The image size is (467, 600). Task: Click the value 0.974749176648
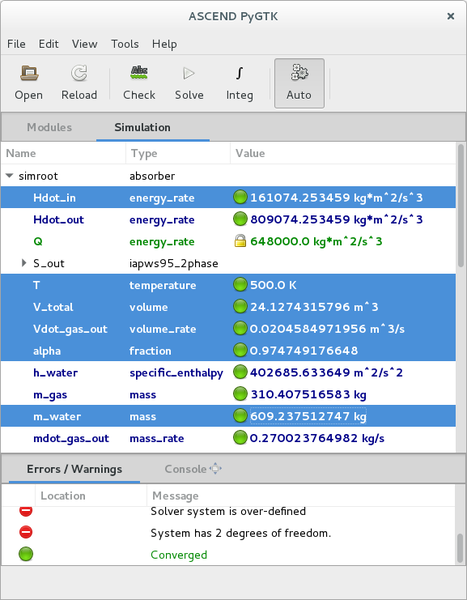[304, 351]
